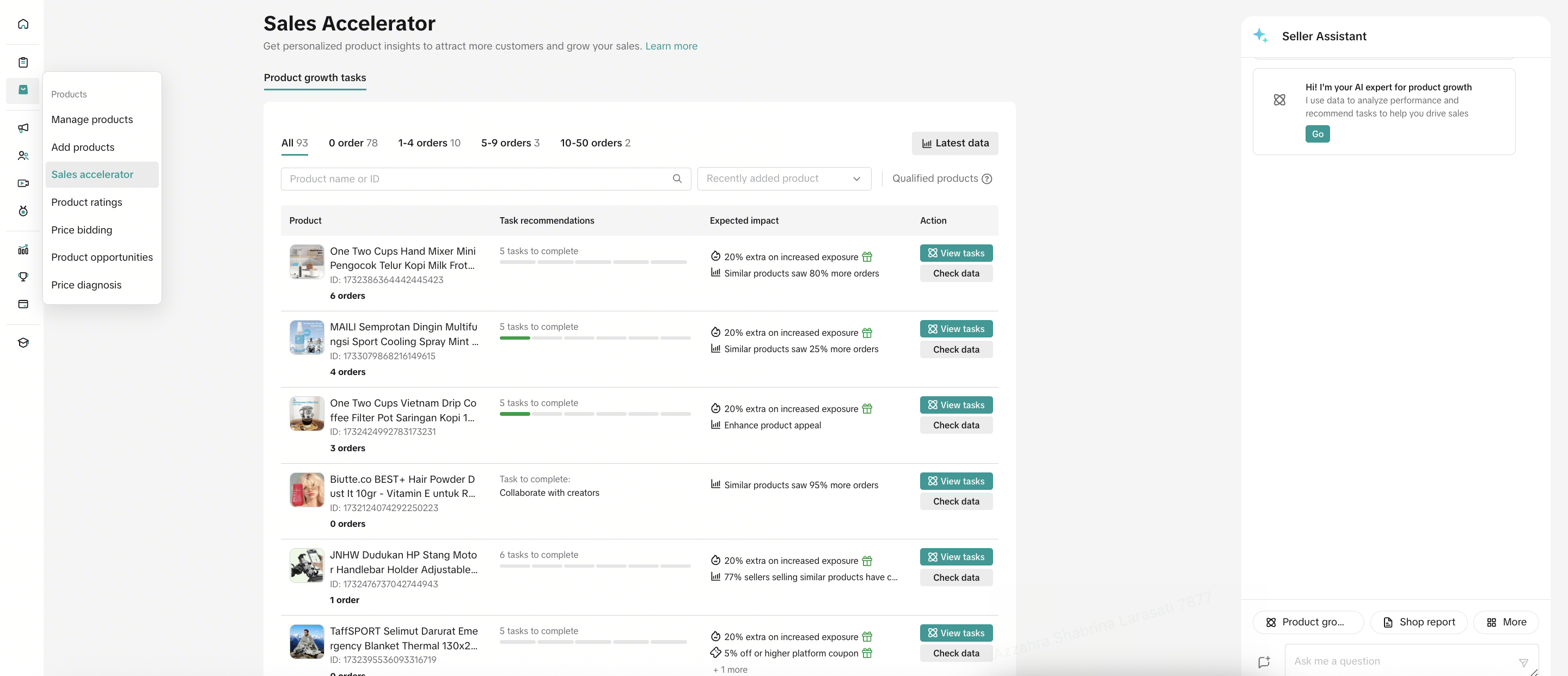Click the new chat icon beside question box
This screenshot has width=1568, height=676.
click(1264, 661)
